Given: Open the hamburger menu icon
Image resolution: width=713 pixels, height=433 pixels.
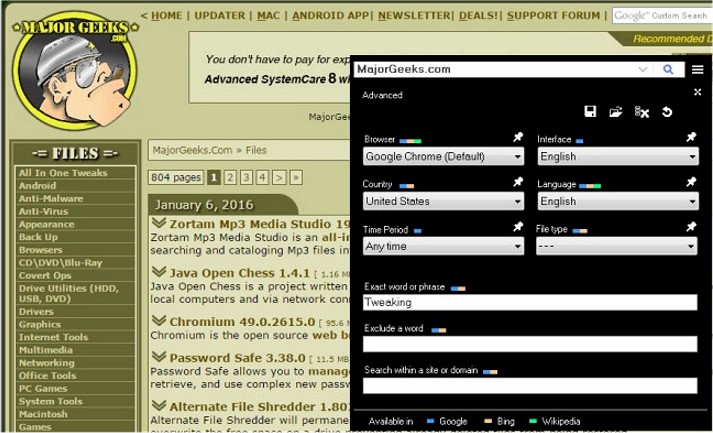Looking at the screenshot, I should (x=698, y=70).
